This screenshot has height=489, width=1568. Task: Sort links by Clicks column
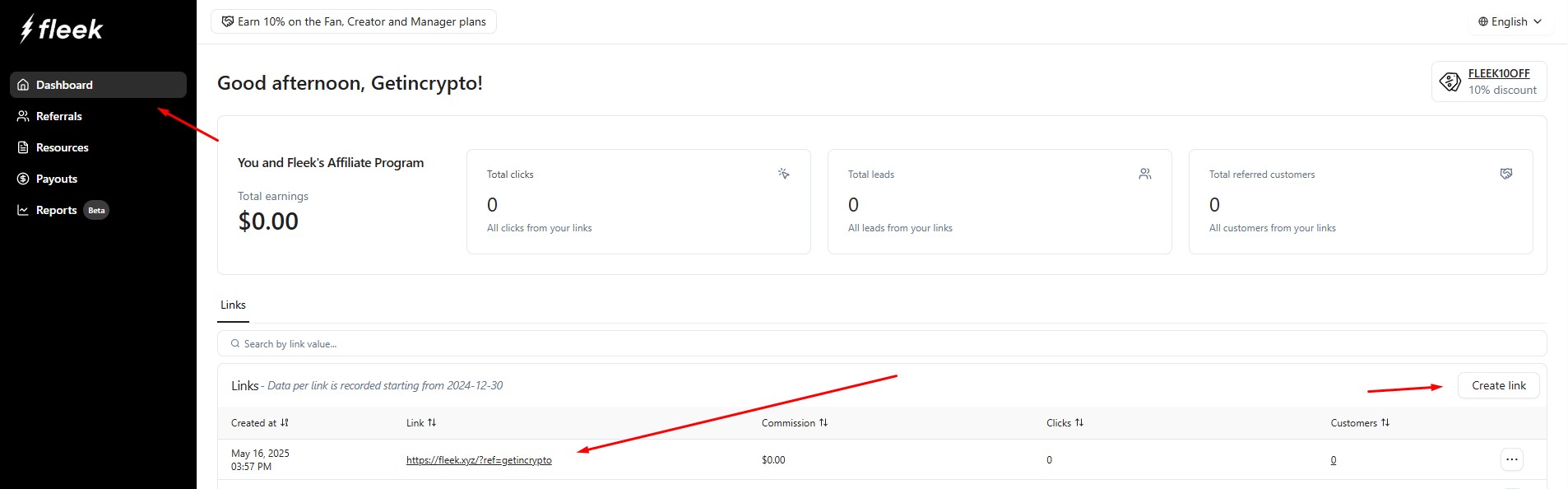(x=1065, y=423)
